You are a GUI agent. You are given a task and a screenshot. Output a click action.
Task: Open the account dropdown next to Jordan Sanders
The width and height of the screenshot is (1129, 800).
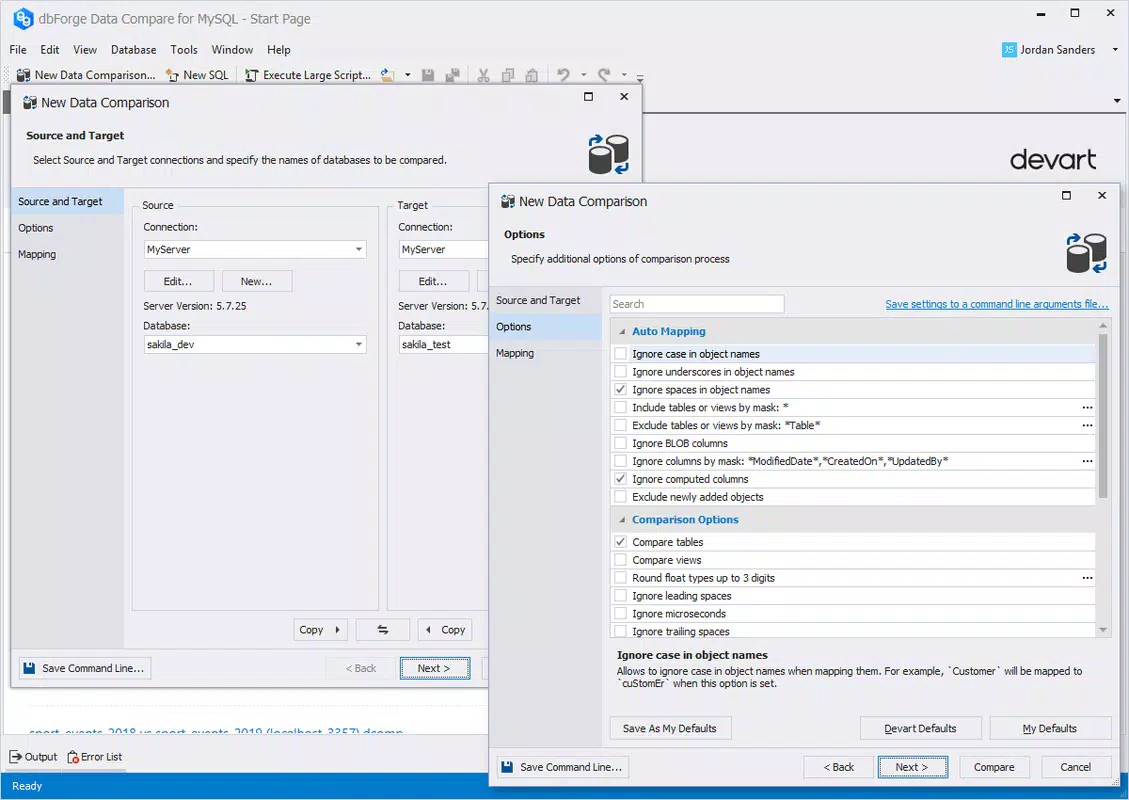pyautogui.click(x=1115, y=50)
